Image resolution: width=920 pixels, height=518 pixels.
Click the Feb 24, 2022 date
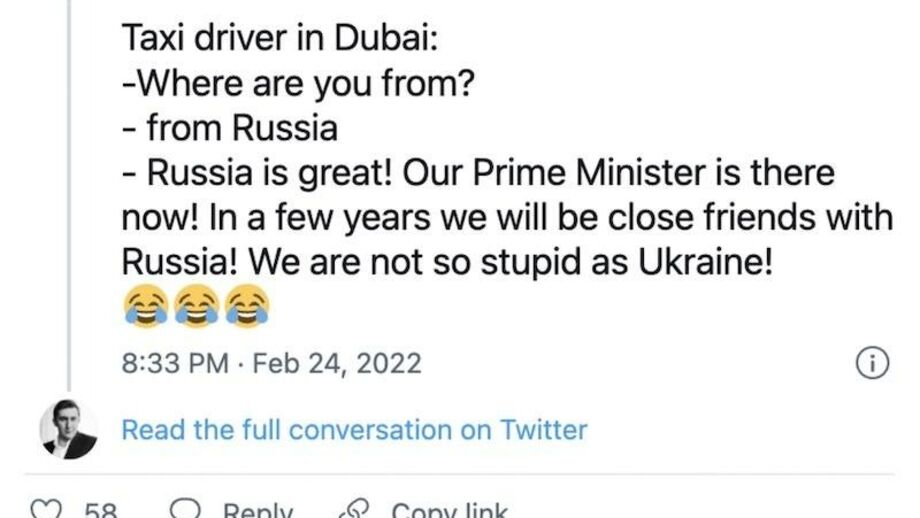coord(337,363)
